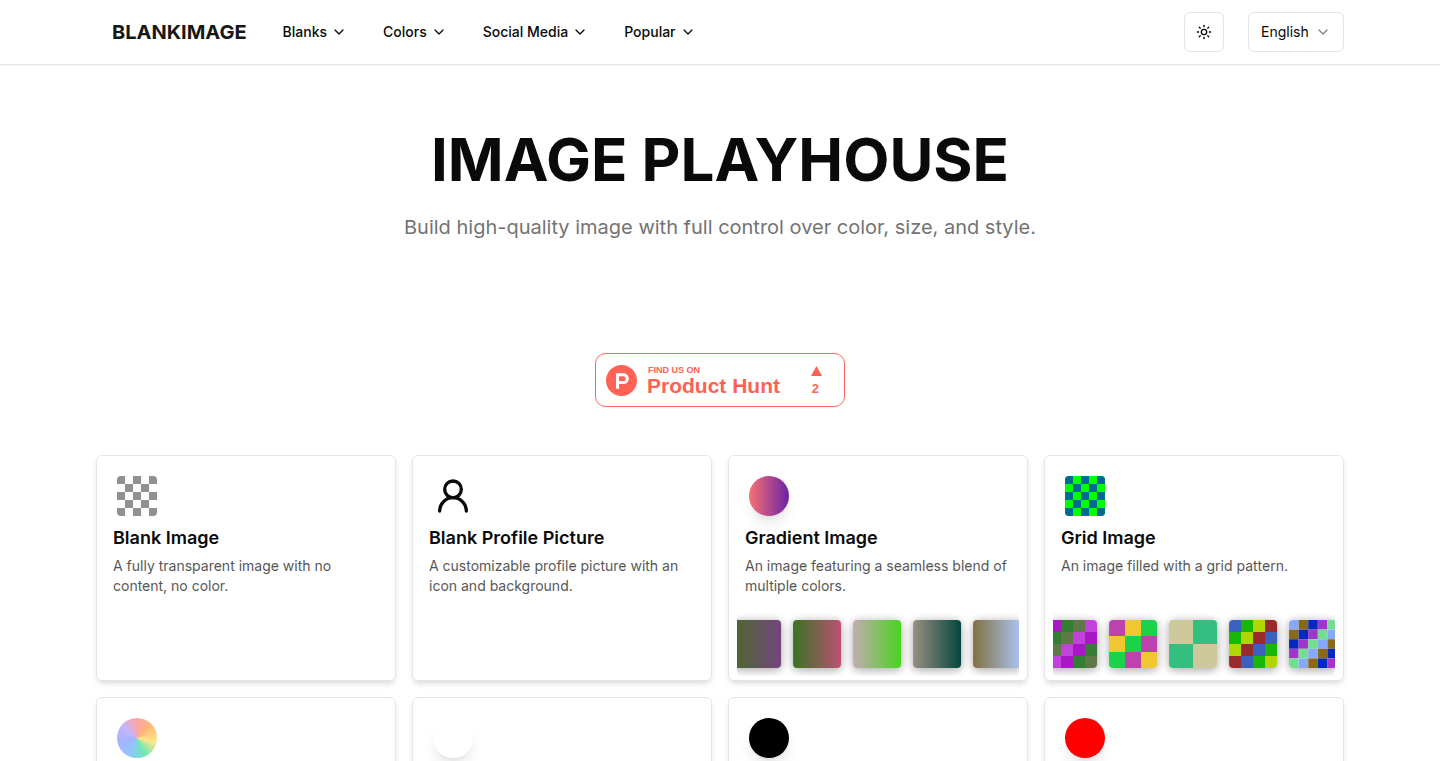
Task: Click the Social Media chevron arrow
Action: point(580,32)
